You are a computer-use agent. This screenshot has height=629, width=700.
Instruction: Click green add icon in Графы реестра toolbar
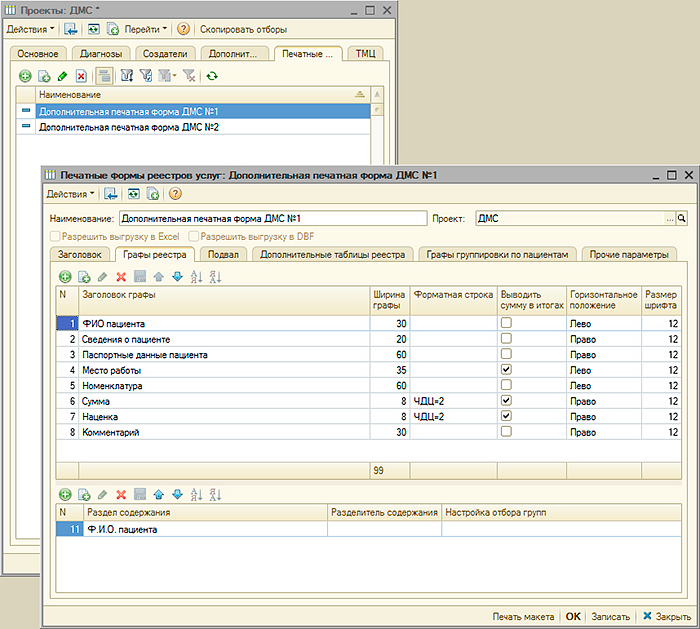pos(64,276)
